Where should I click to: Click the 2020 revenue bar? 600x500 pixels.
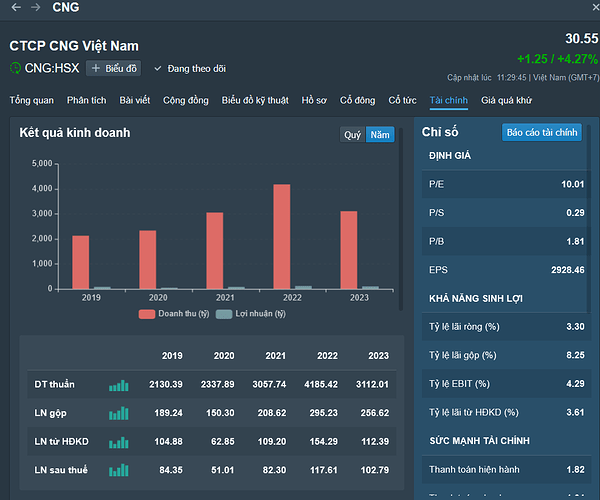[x=148, y=259]
